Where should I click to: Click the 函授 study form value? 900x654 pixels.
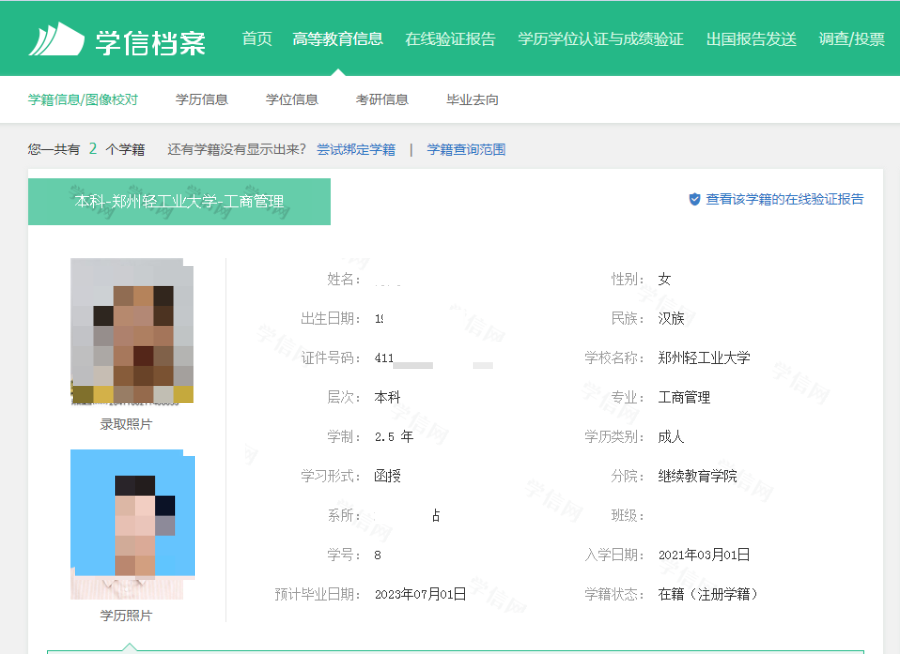(387, 476)
